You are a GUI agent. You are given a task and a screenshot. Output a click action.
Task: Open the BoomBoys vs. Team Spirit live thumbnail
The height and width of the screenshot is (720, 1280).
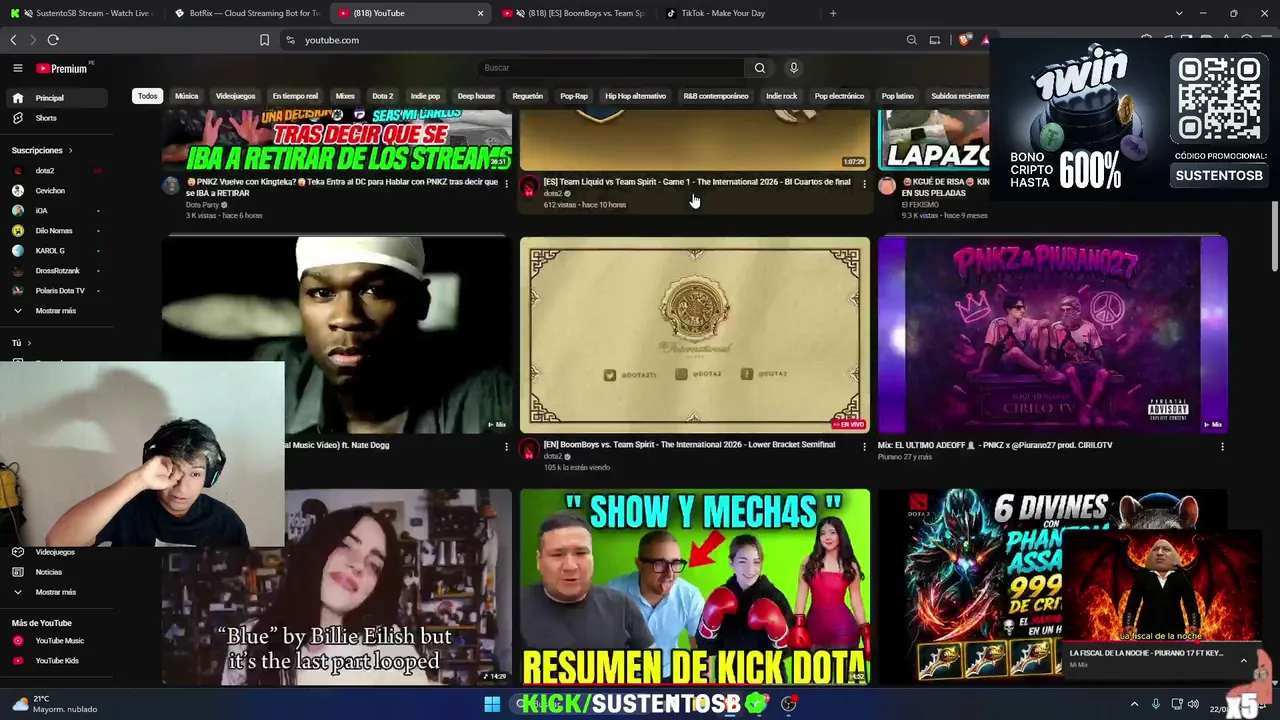tap(695, 335)
